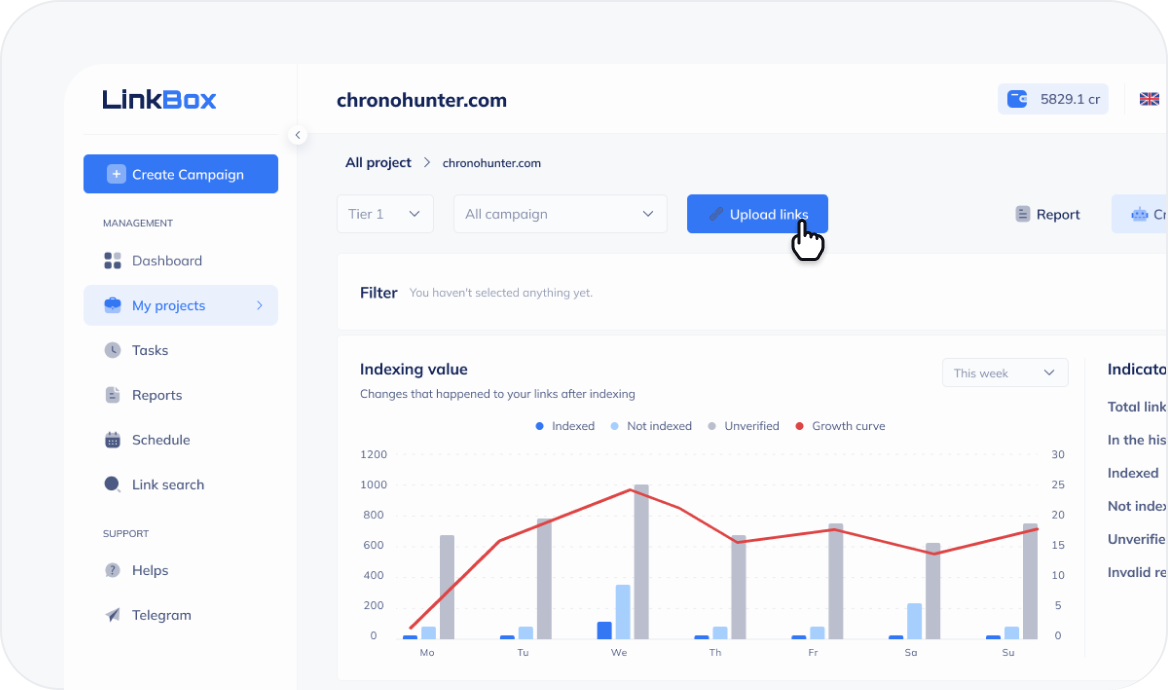Open the This week period dropdown
Screen dimensions: 1168x690
(1004, 373)
